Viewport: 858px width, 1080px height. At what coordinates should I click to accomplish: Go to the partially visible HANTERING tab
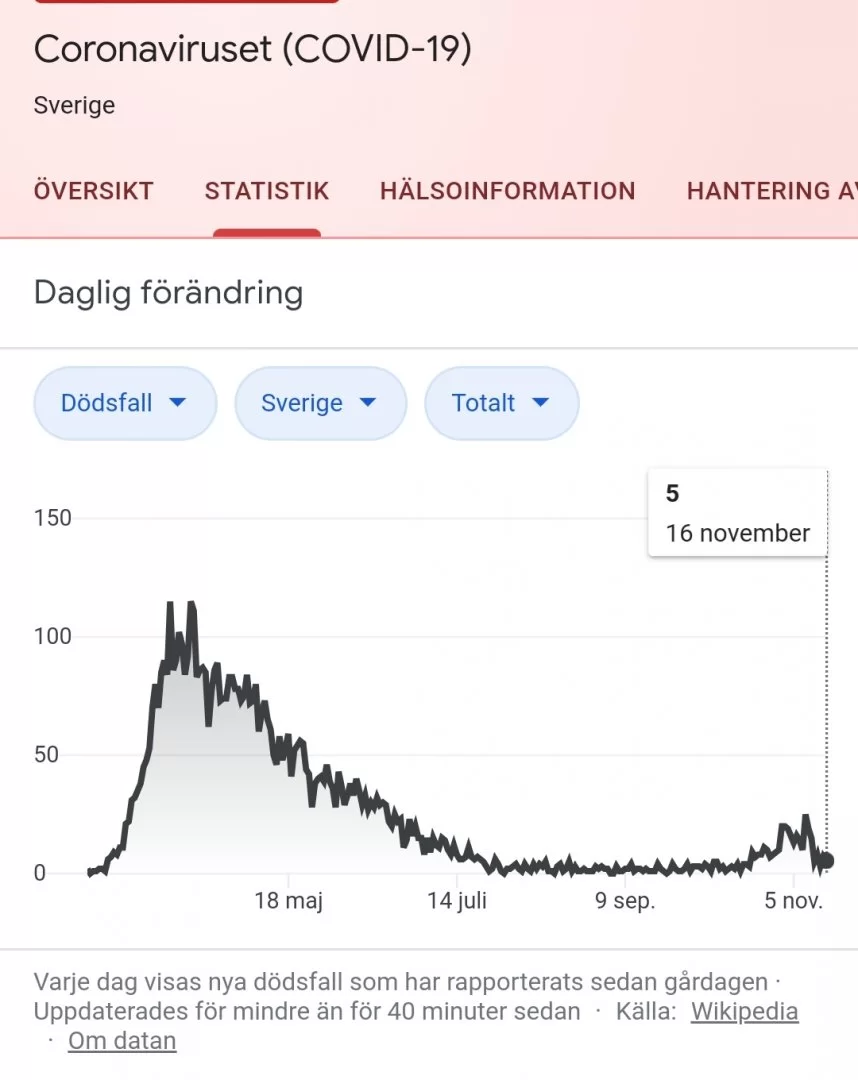click(x=771, y=191)
